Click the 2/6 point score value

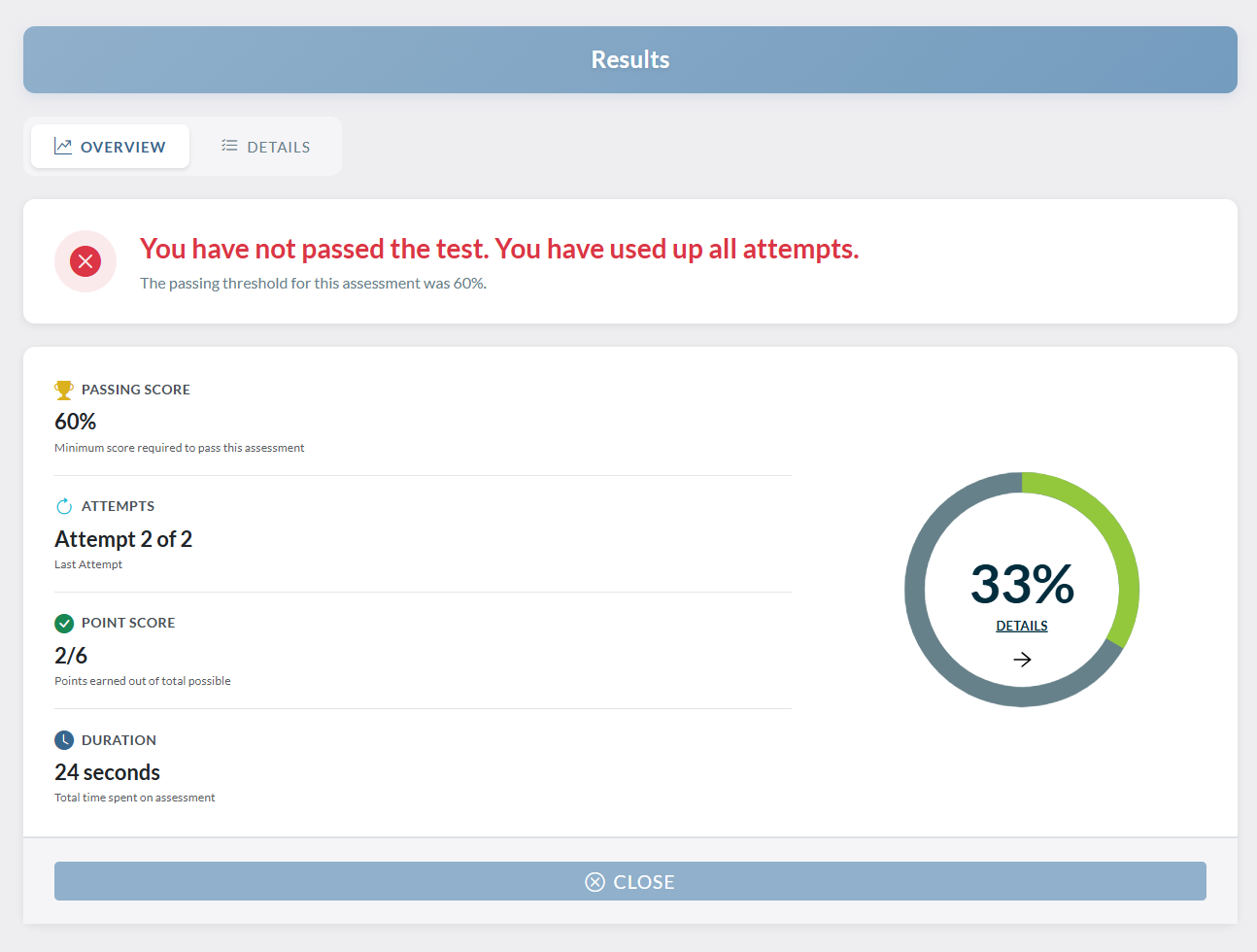click(x=71, y=656)
